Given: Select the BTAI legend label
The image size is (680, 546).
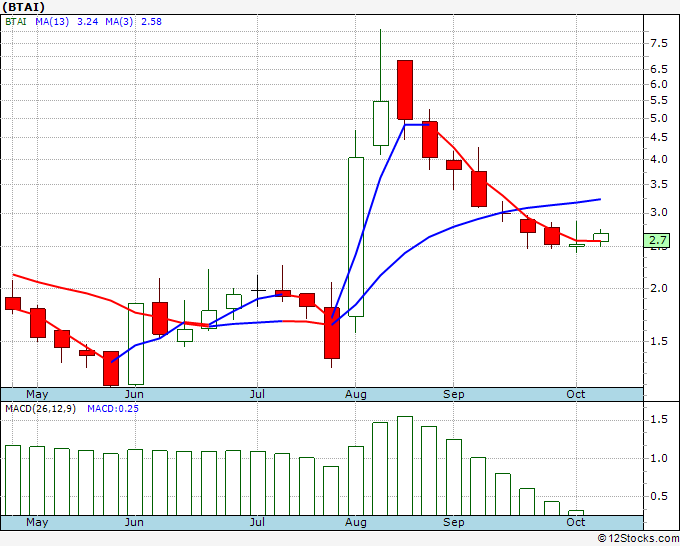Looking at the screenshot, I should click(16, 21).
